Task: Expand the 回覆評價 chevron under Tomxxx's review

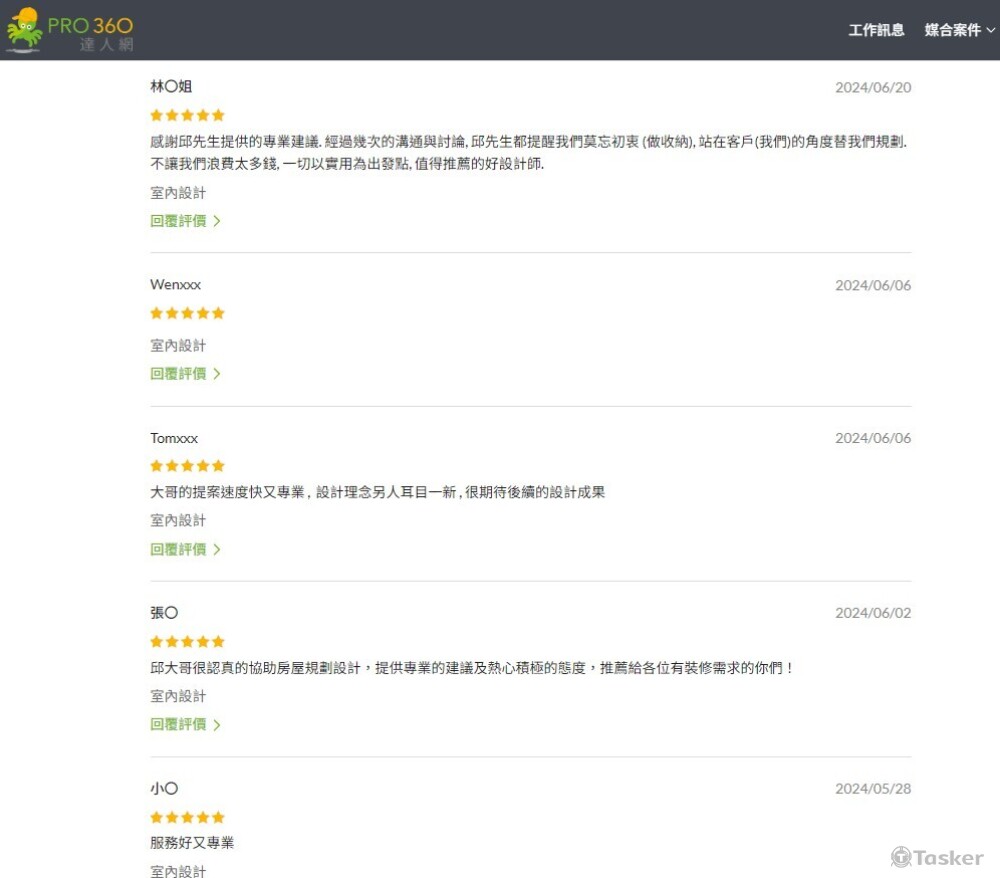Action: [217, 549]
